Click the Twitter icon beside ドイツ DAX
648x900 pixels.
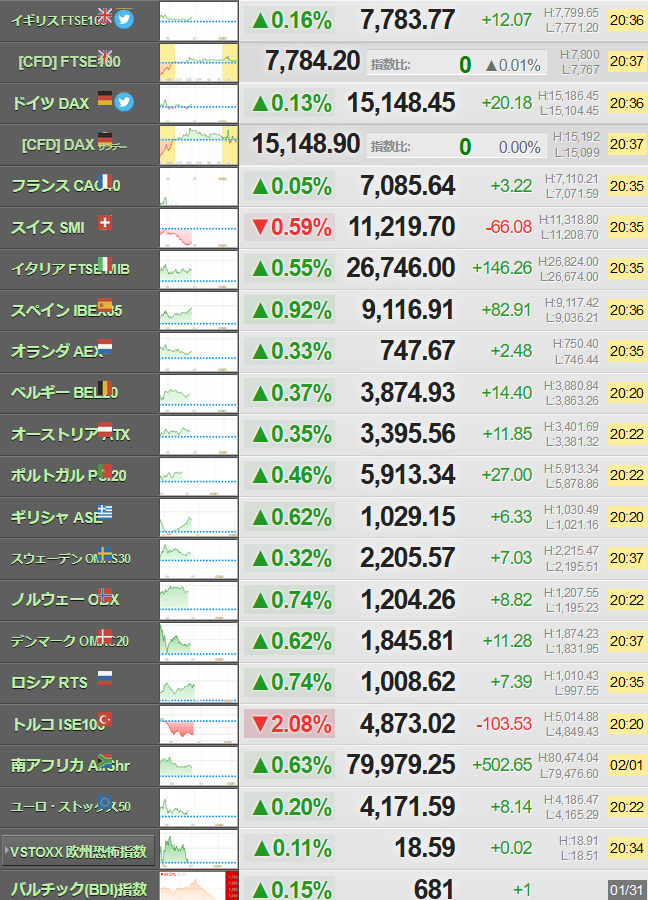coord(124,102)
